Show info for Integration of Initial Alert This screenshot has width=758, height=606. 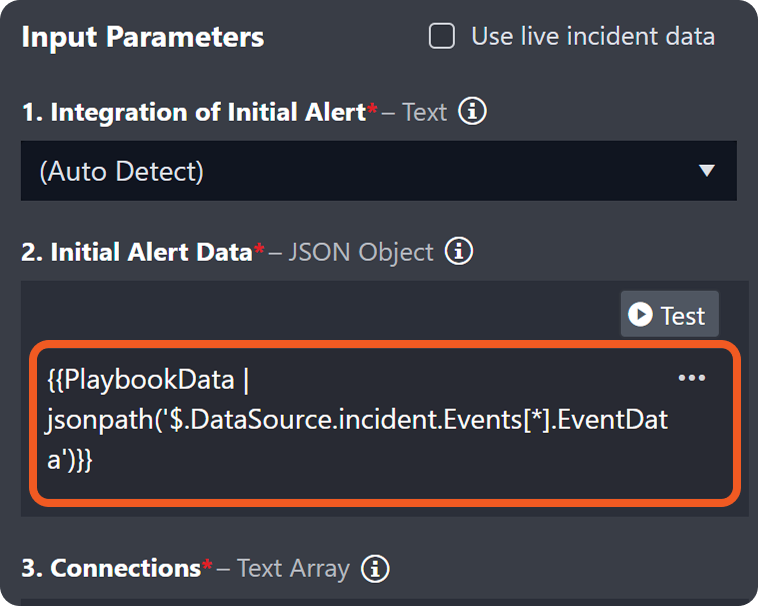(472, 112)
